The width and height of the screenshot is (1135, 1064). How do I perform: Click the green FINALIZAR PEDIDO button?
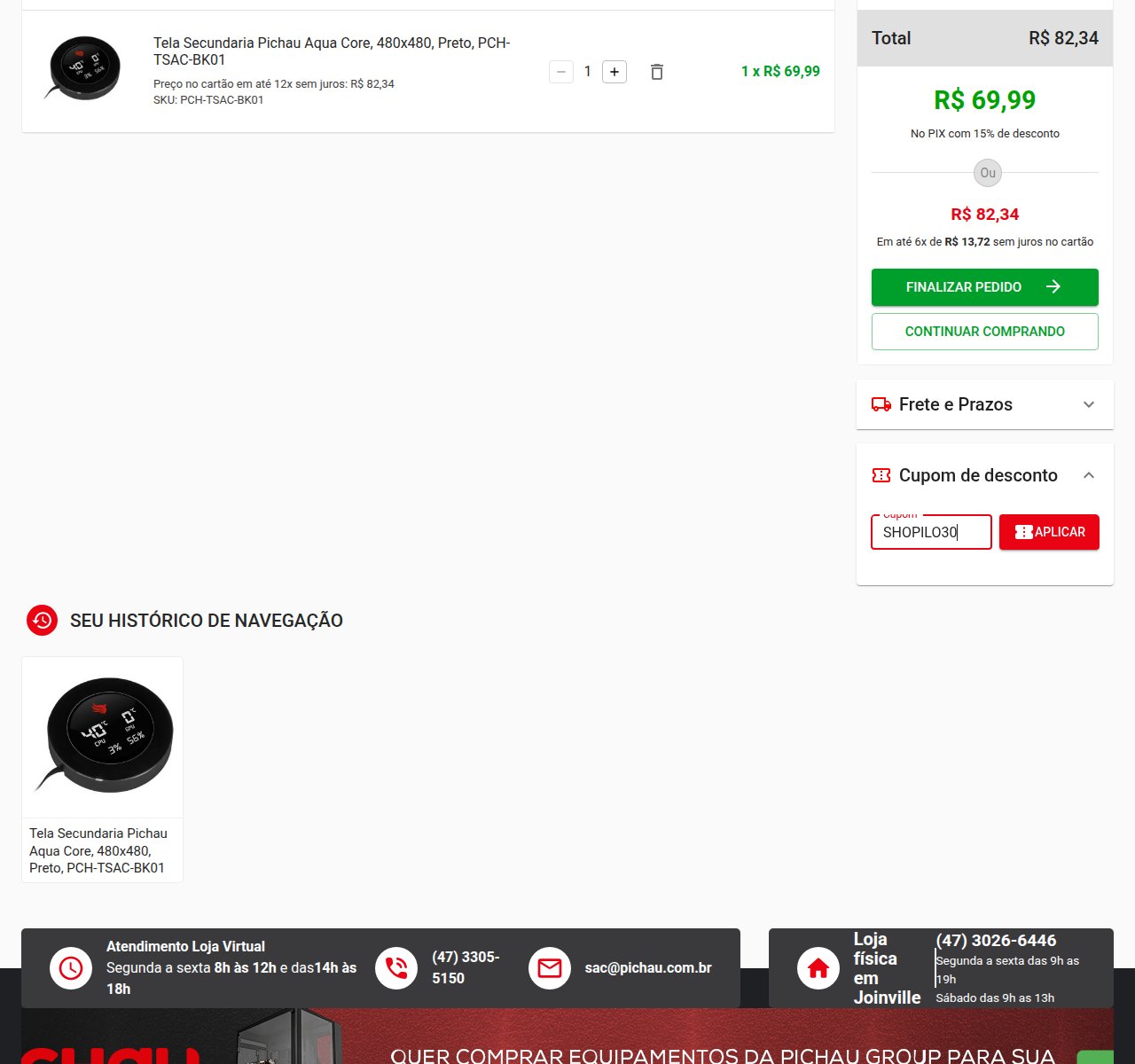pos(984,287)
